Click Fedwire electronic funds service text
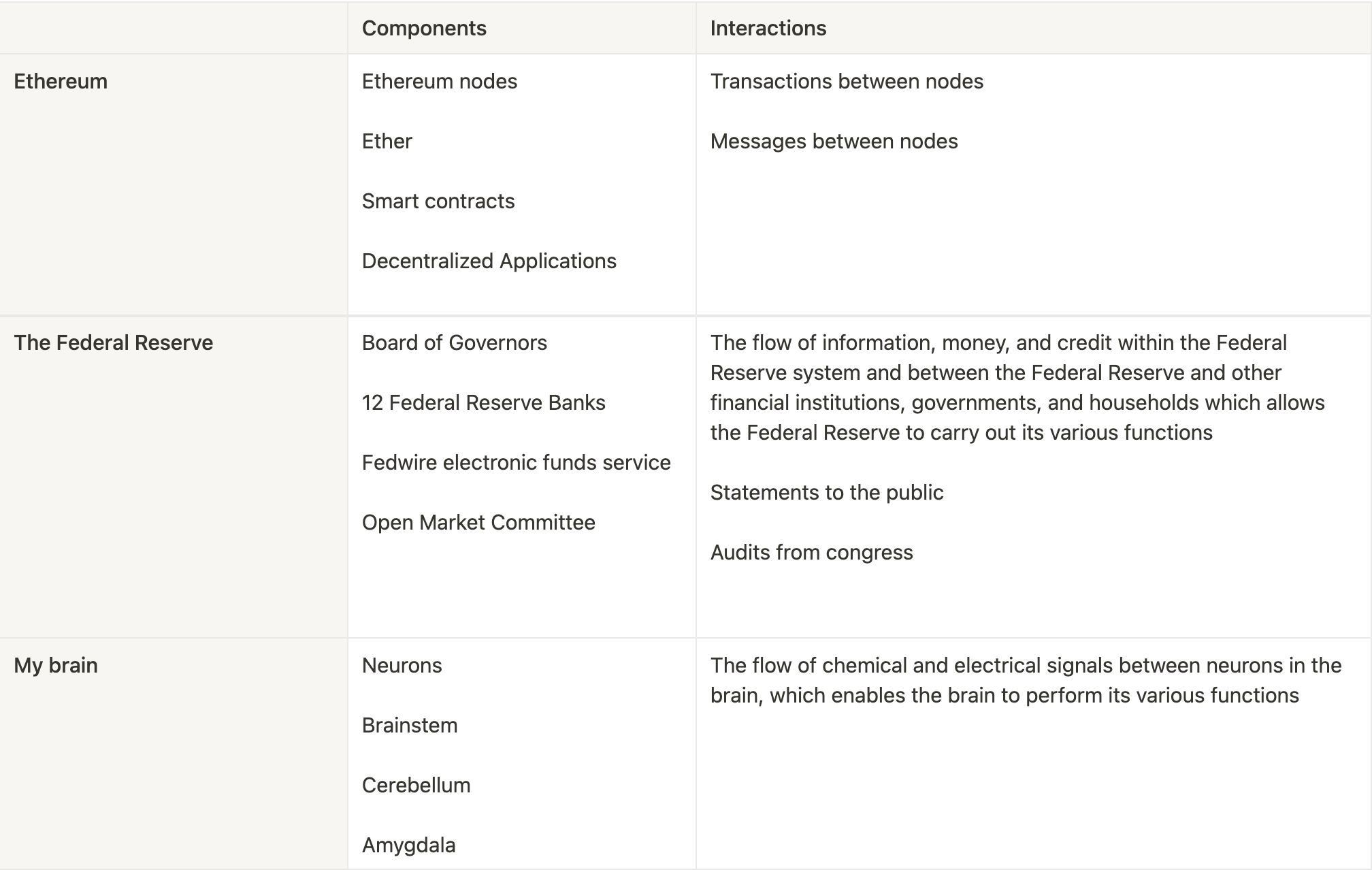1372x870 pixels. click(516, 462)
